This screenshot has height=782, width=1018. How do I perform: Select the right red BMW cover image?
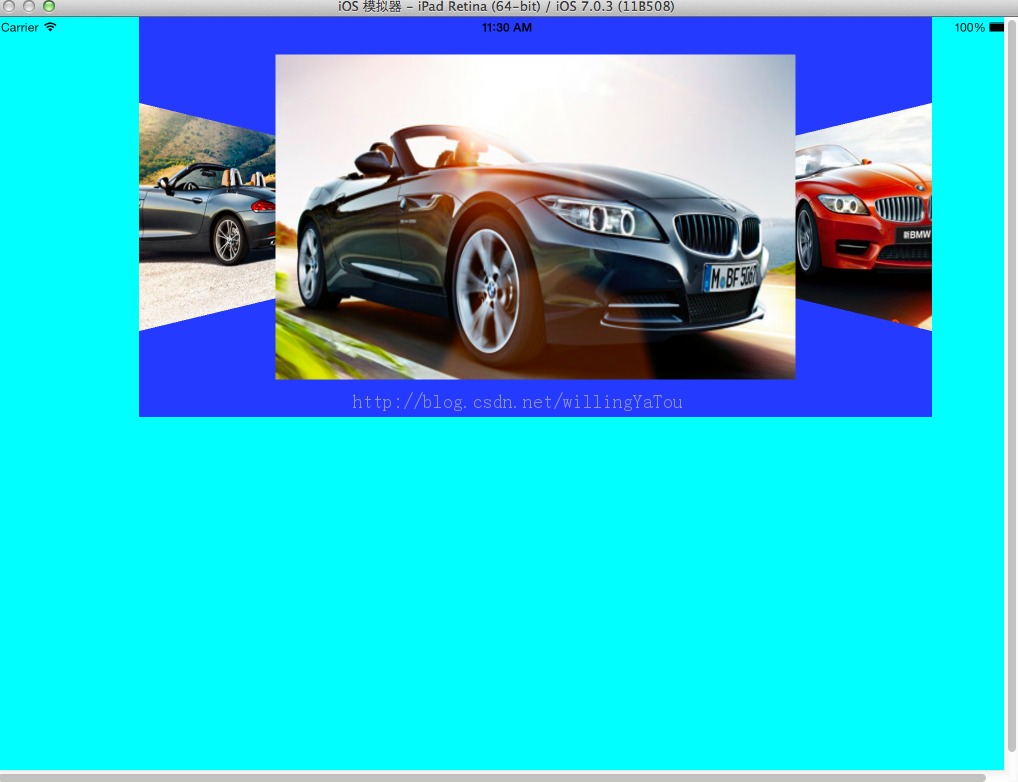[863, 217]
